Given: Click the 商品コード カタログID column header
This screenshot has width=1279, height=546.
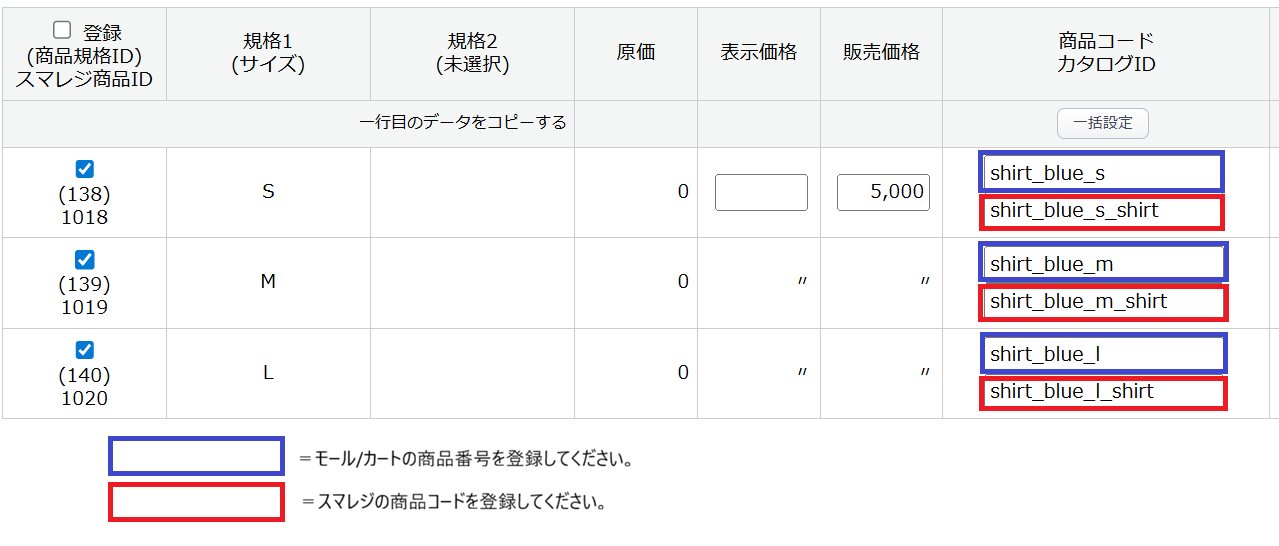Looking at the screenshot, I should tap(1106, 53).
